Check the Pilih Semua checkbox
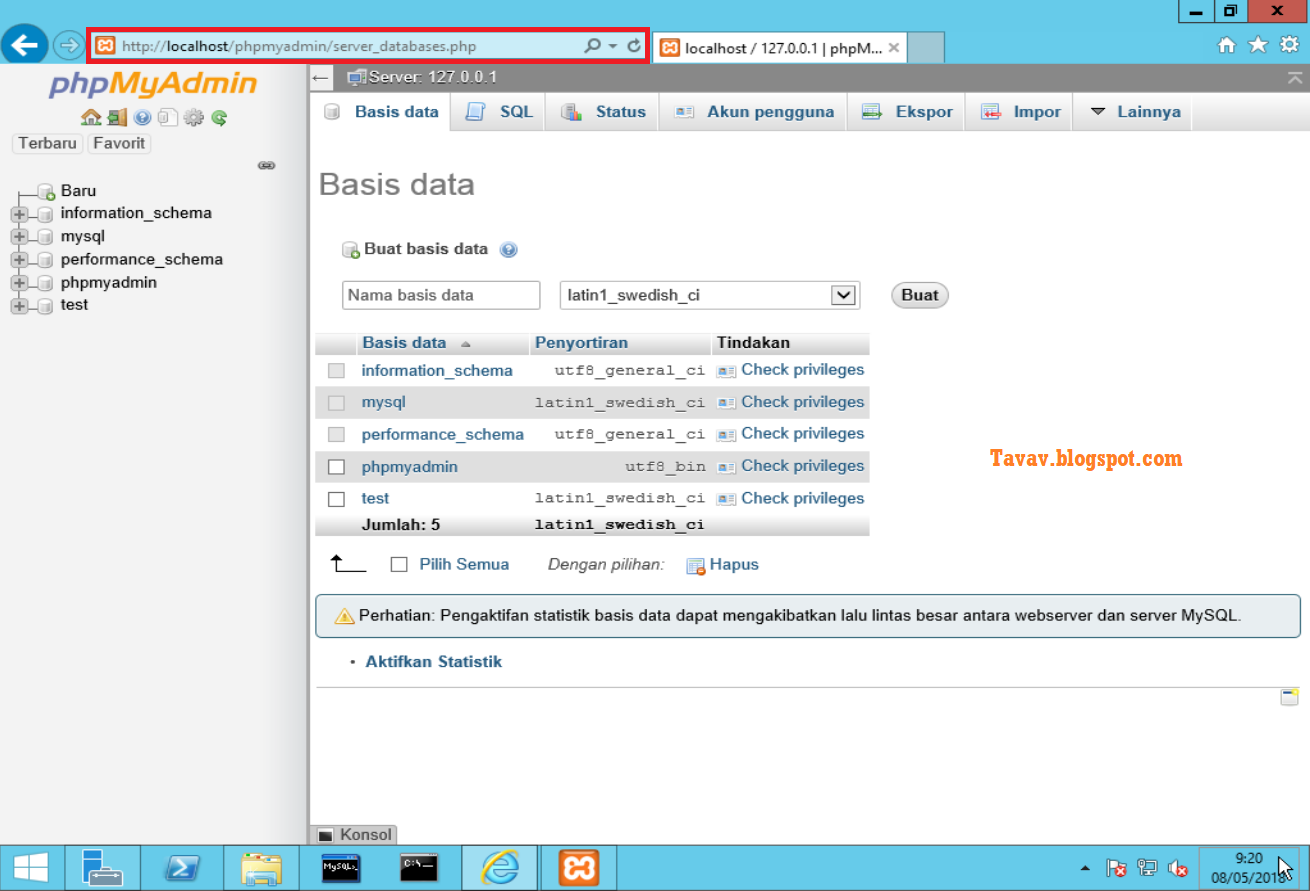Viewport: 1310px width, 891px height. coord(399,565)
